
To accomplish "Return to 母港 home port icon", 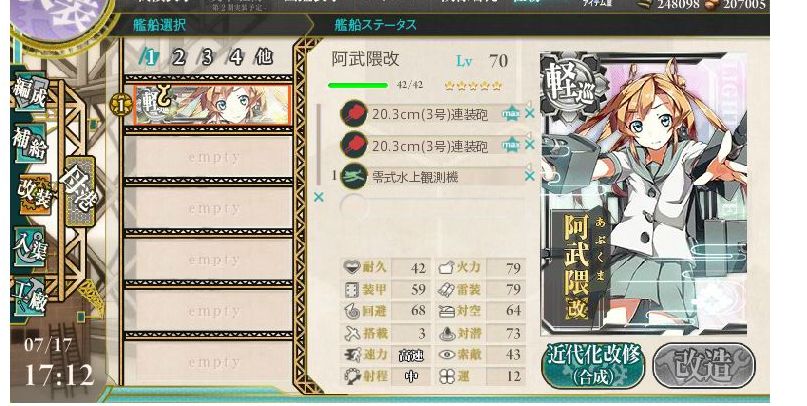I will pyautogui.click(x=79, y=190).
